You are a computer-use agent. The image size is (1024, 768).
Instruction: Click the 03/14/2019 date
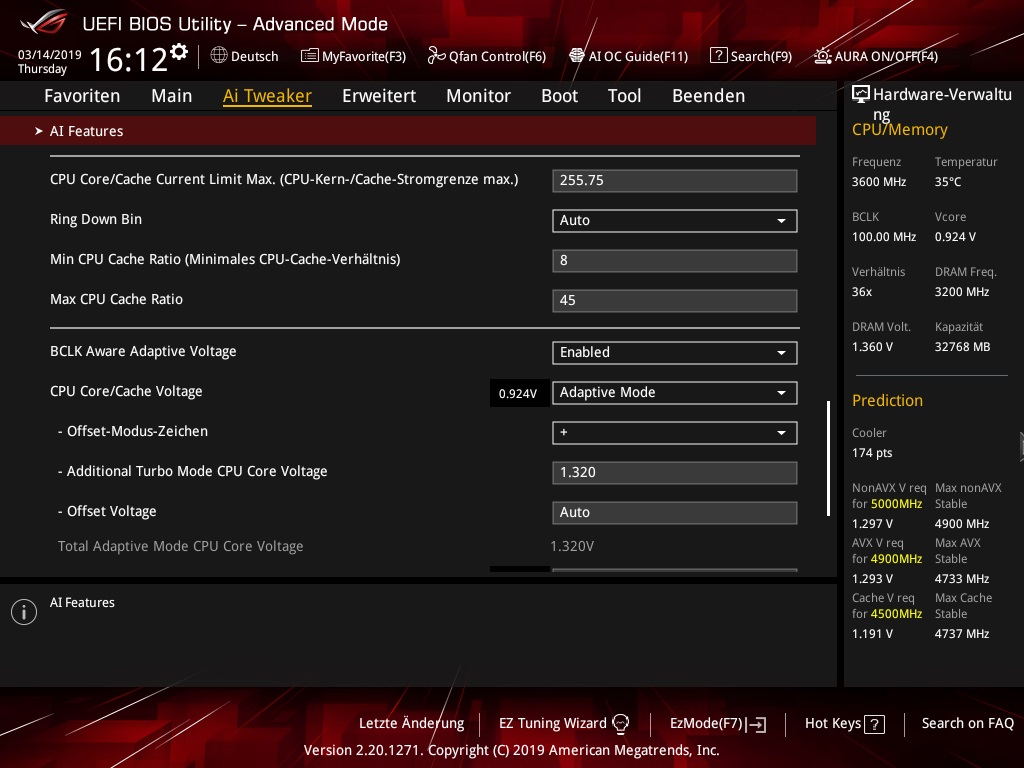tap(50, 54)
